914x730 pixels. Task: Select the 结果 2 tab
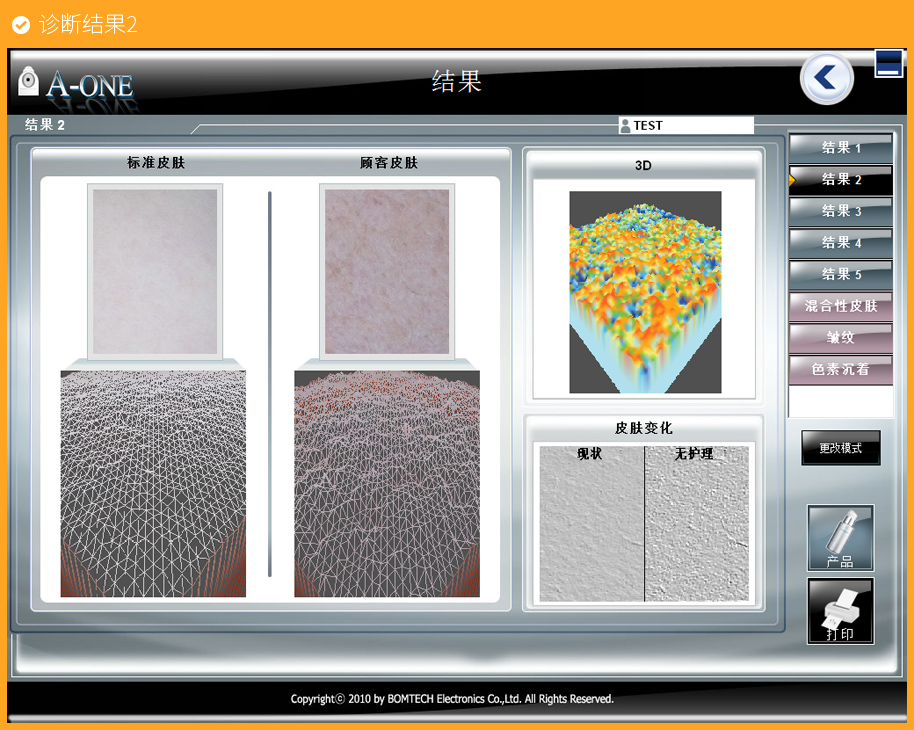pos(841,180)
